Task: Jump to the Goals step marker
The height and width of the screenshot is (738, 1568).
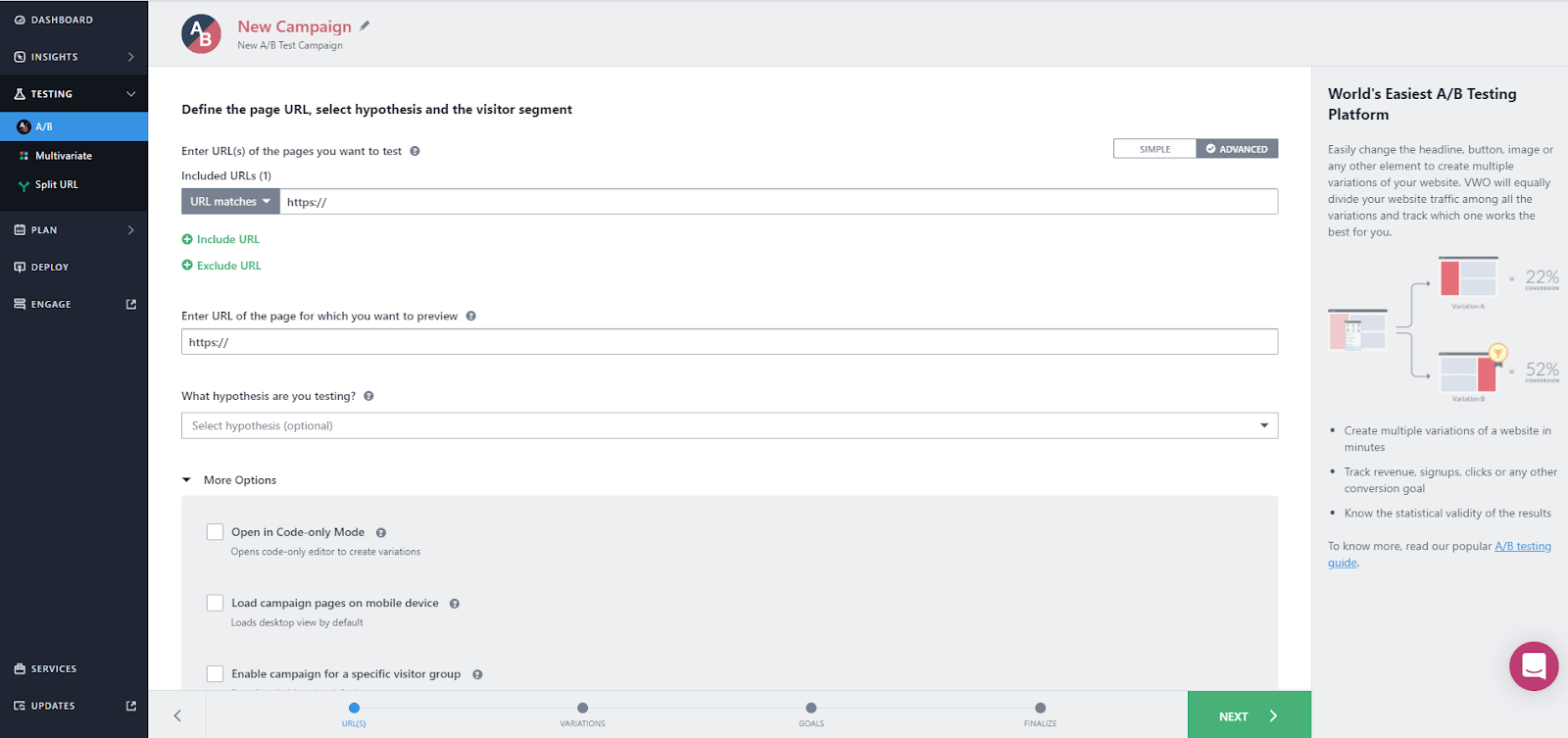Action: click(x=810, y=708)
